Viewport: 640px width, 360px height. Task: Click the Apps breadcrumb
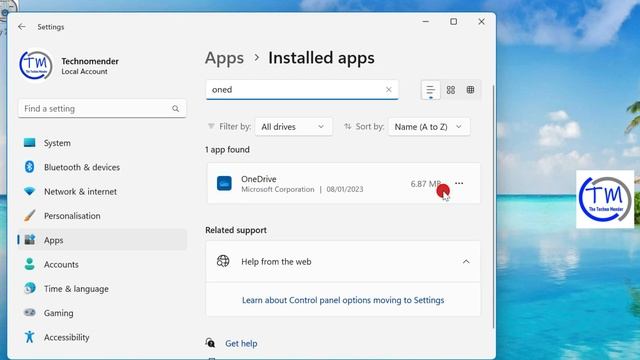pyautogui.click(x=224, y=58)
